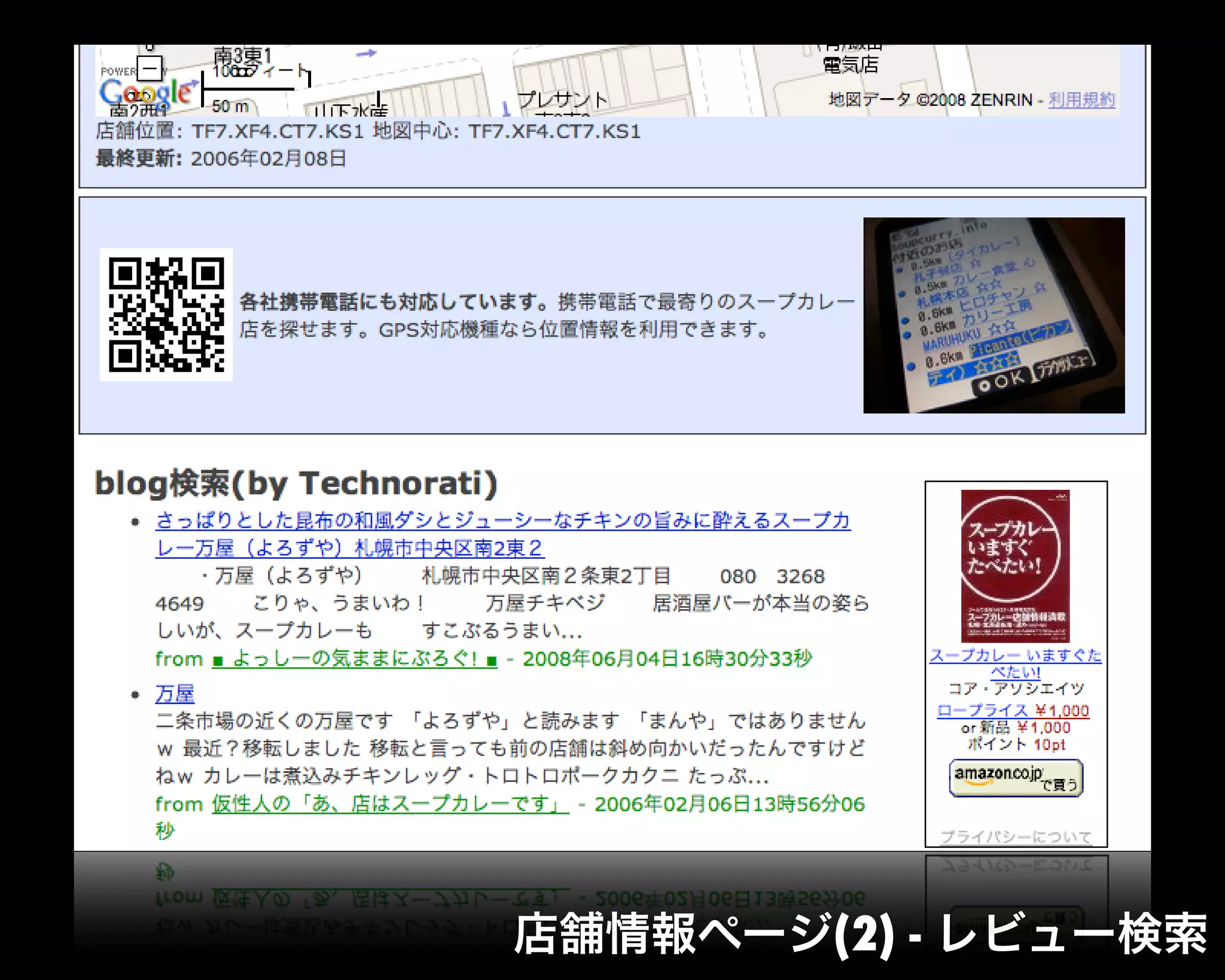Click the 最終更新: 2006年02月08日 text
Image resolution: width=1225 pixels, height=980 pixels.
(x=221, y=159)
